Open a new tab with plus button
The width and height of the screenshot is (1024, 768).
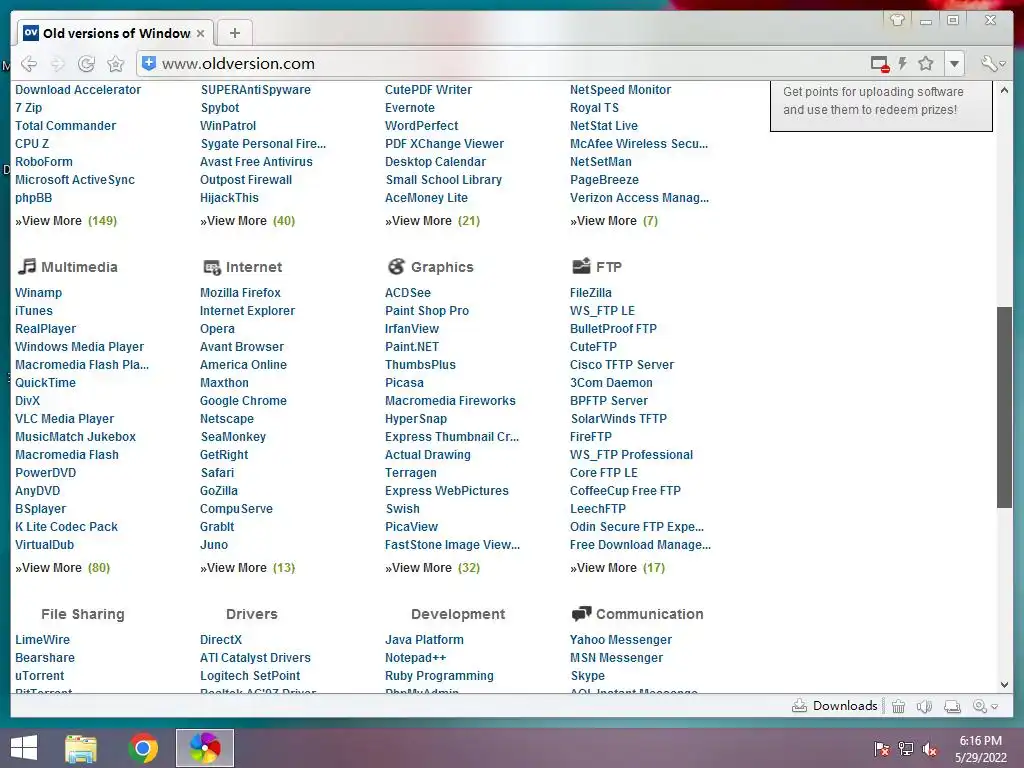(235, 33)
